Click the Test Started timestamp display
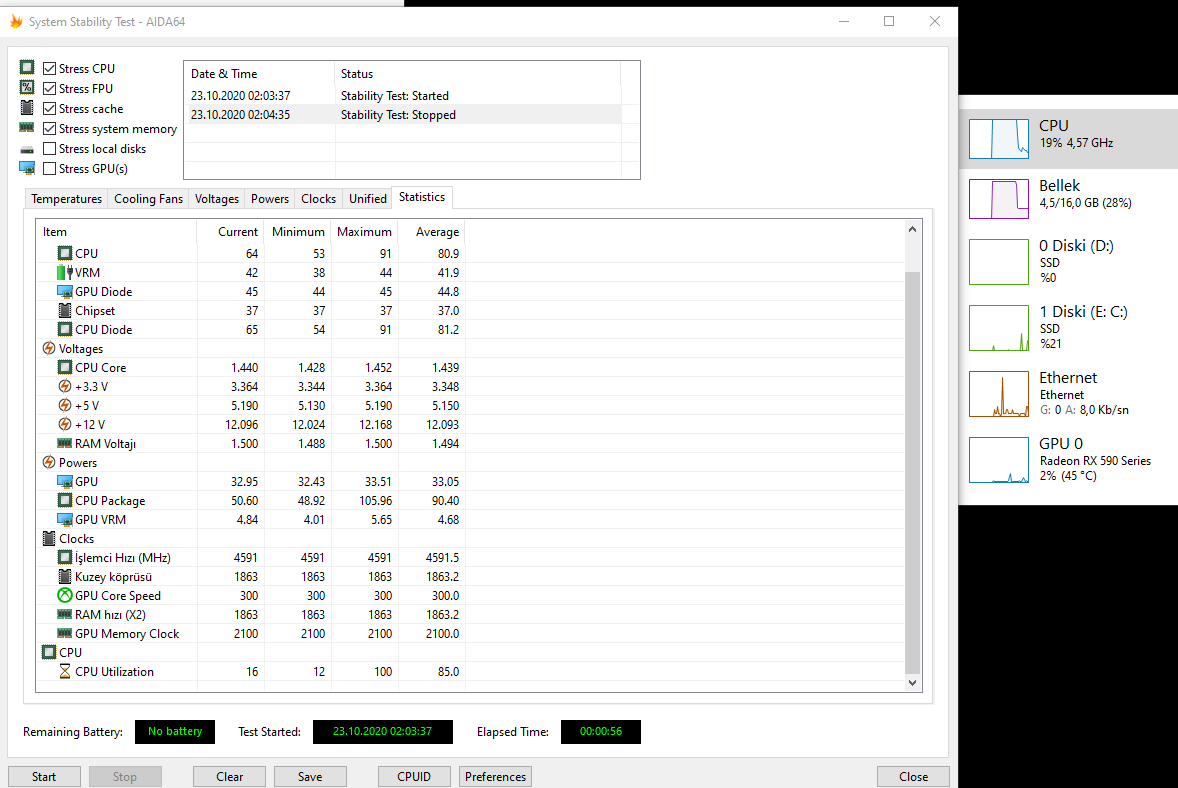The height and width of the screenshot is (788, 1178). (x=382, y=732)
